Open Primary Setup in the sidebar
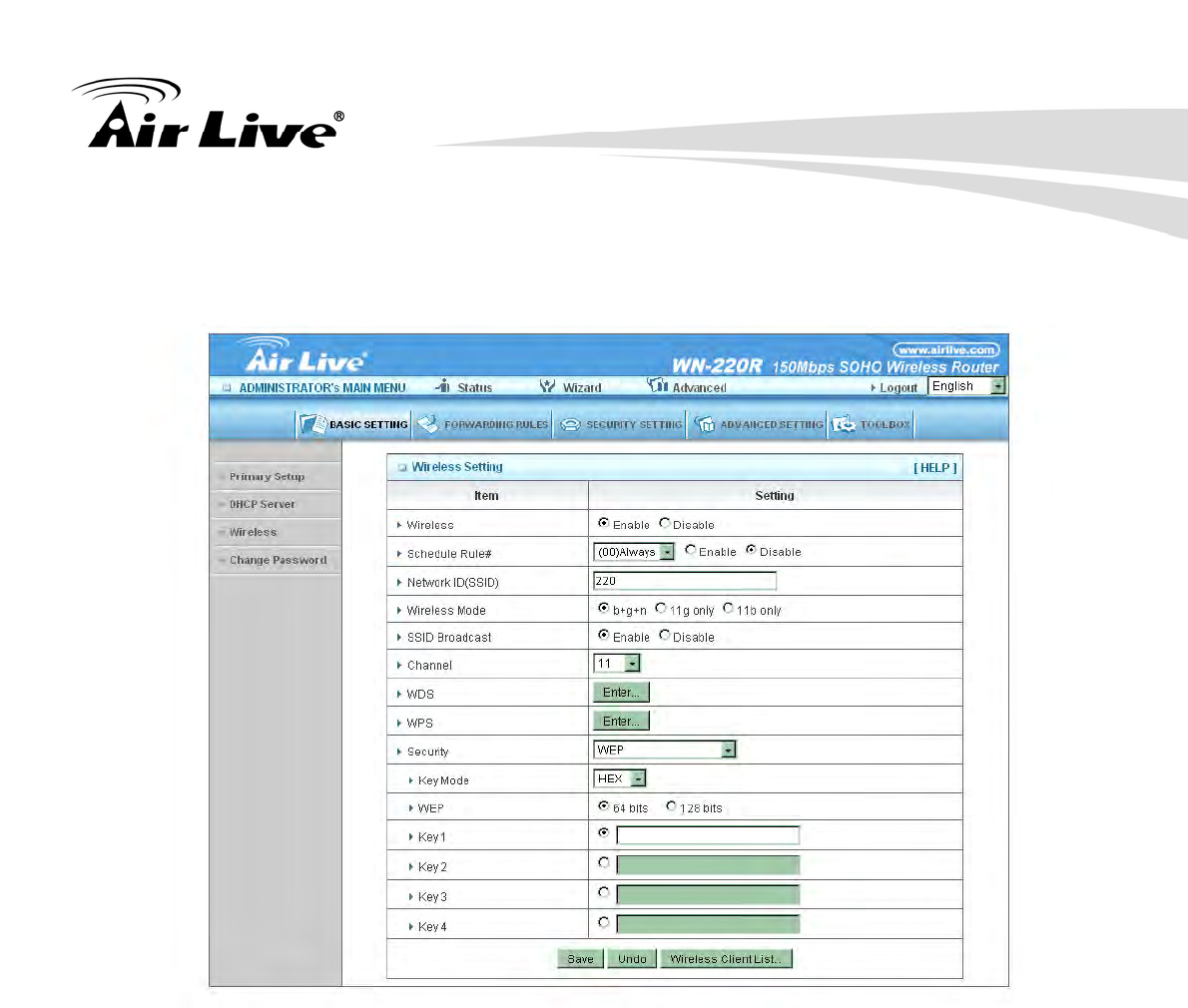 [267, 477]
